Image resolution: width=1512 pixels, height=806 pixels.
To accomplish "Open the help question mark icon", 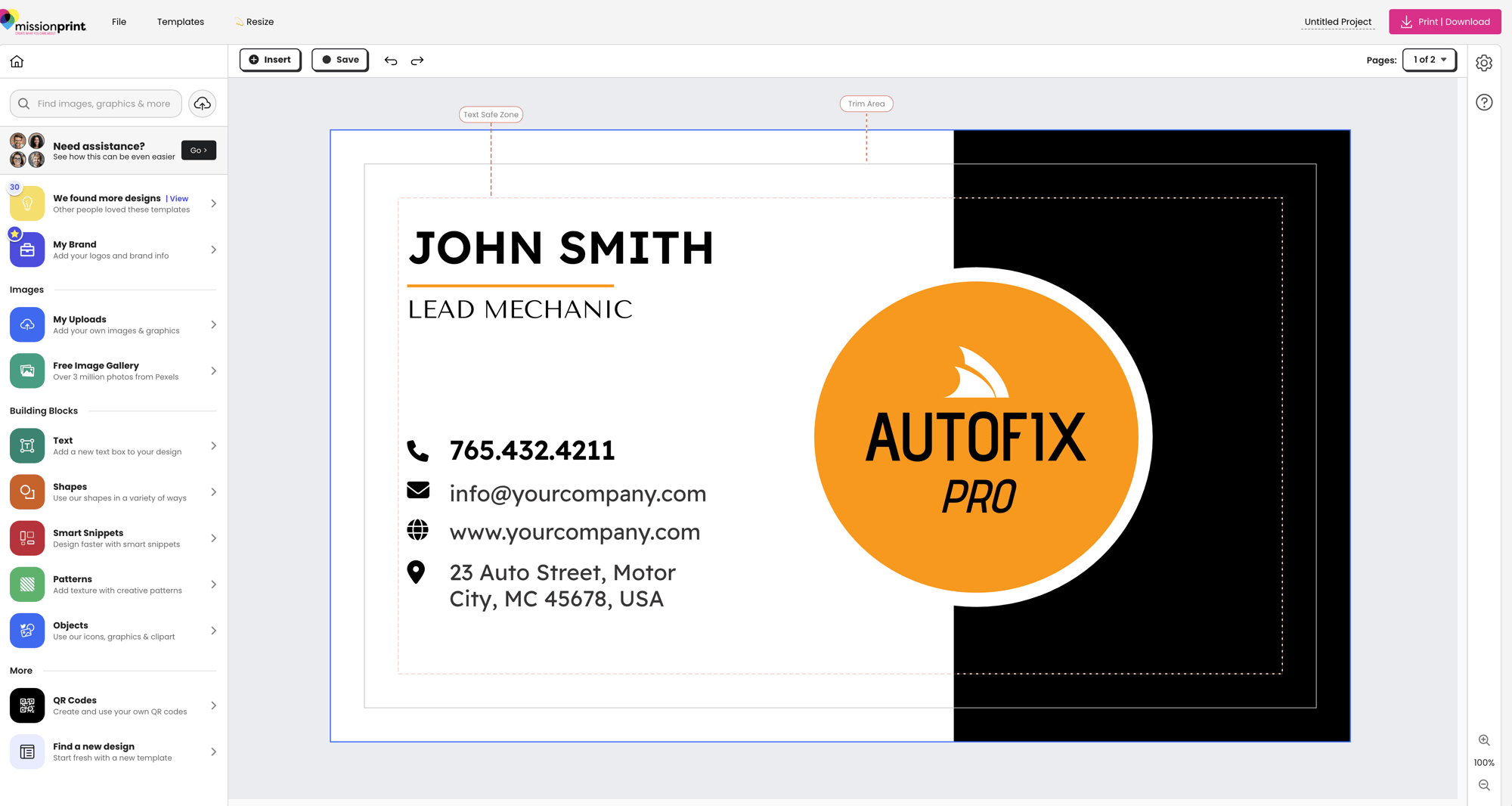I will tap(1484, 102).
